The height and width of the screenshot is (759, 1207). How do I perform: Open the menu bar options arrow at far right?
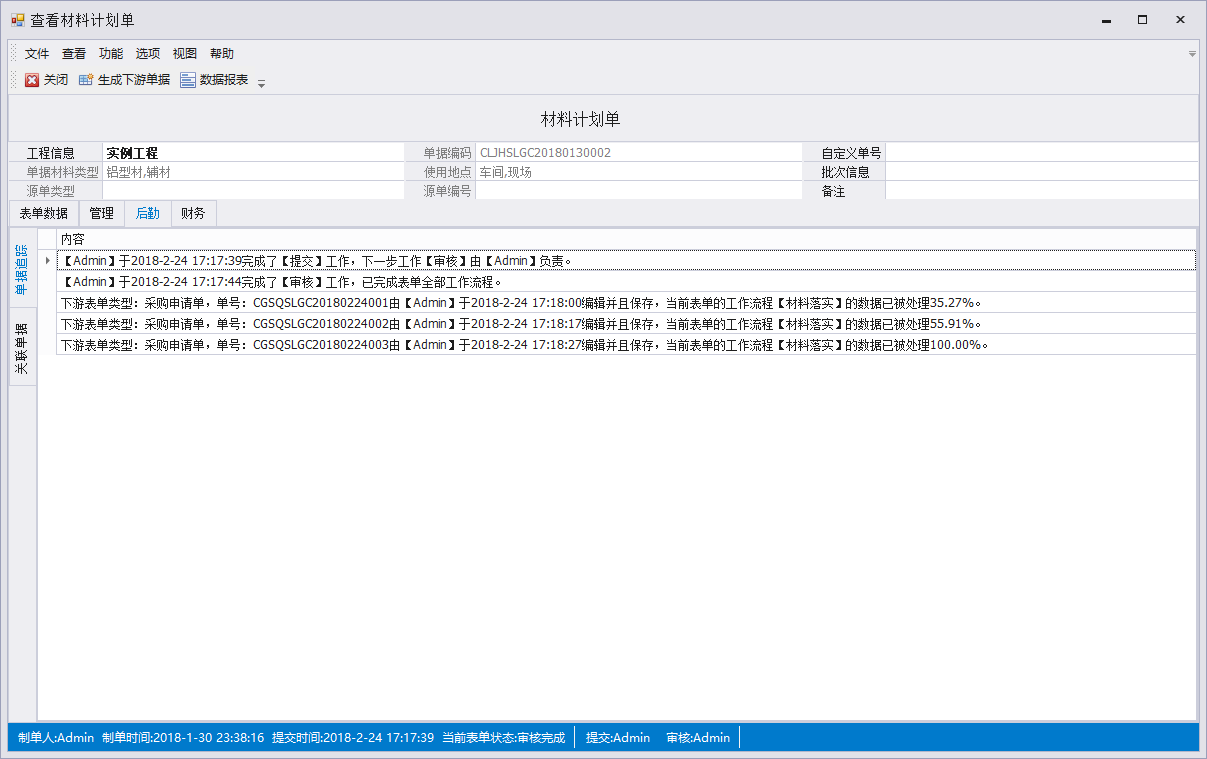pyautogui.click(x=1192, y=54)
